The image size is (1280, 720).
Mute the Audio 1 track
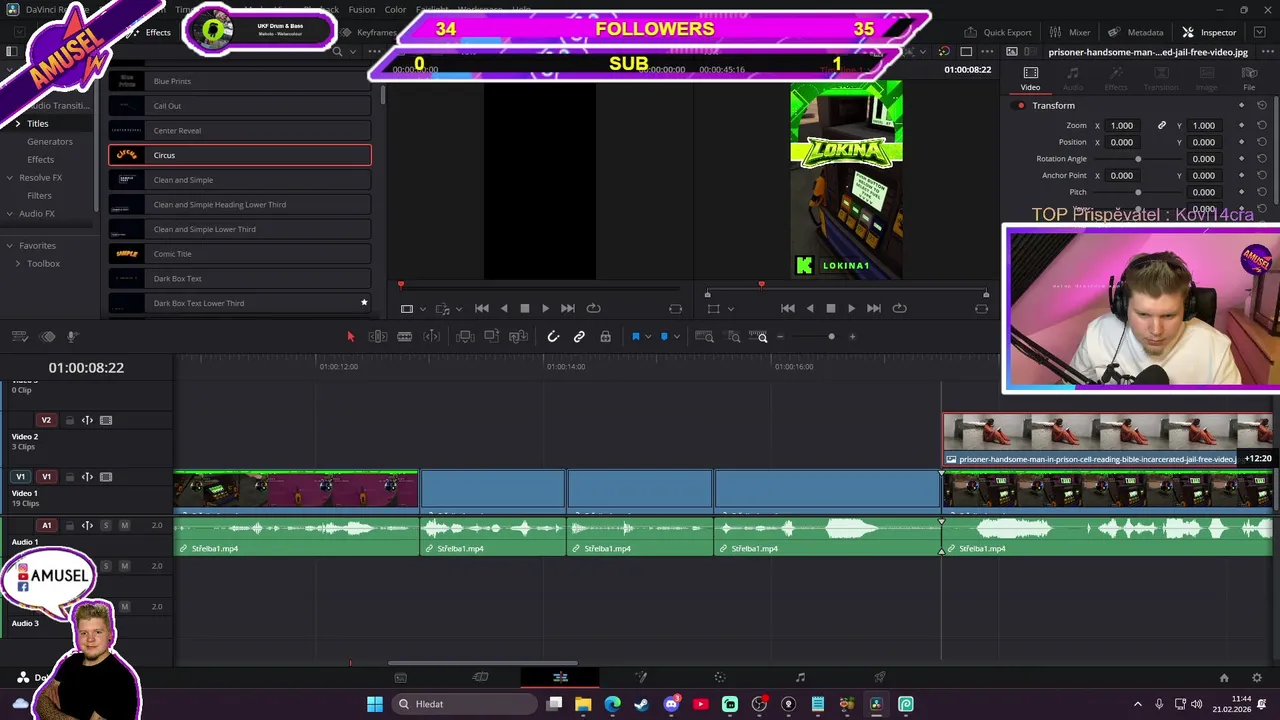pyautogui.click(x=124, y=525)
